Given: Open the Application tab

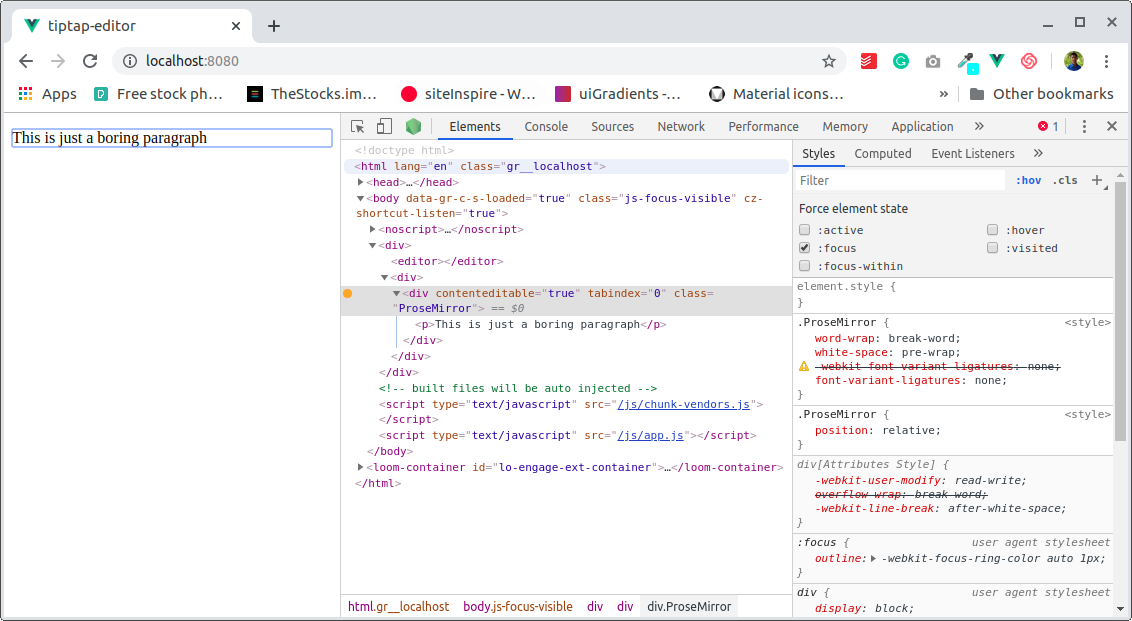Looking at the screenshot, I should click(x=922, y=126).
